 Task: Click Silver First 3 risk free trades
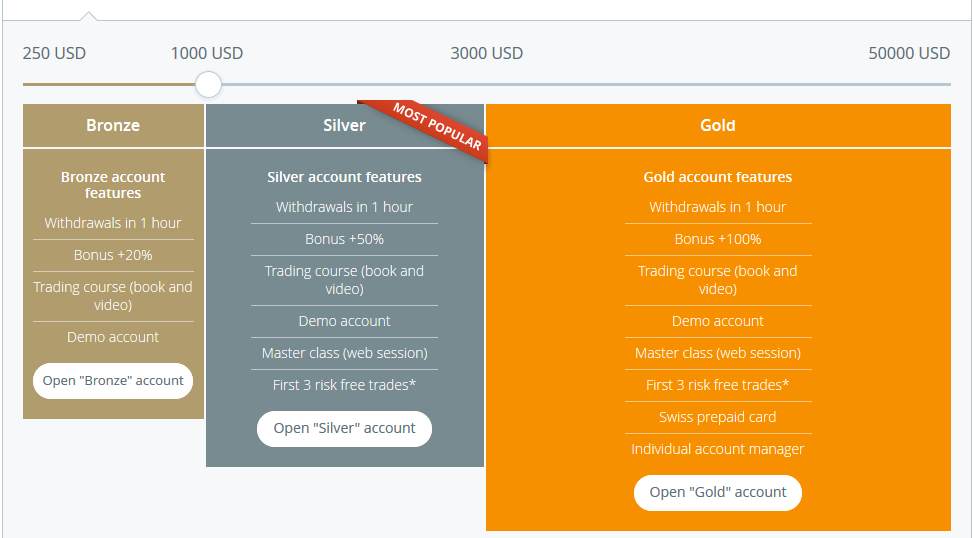344,385
